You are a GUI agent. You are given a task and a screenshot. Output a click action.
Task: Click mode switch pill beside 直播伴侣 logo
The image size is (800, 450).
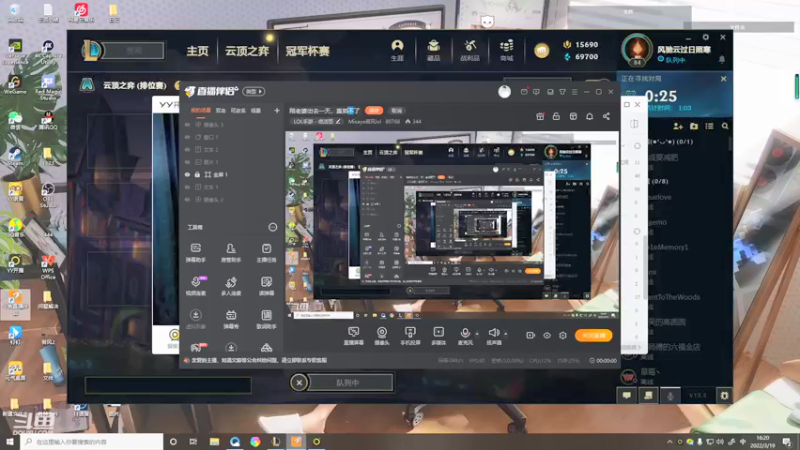click(254, 91)
